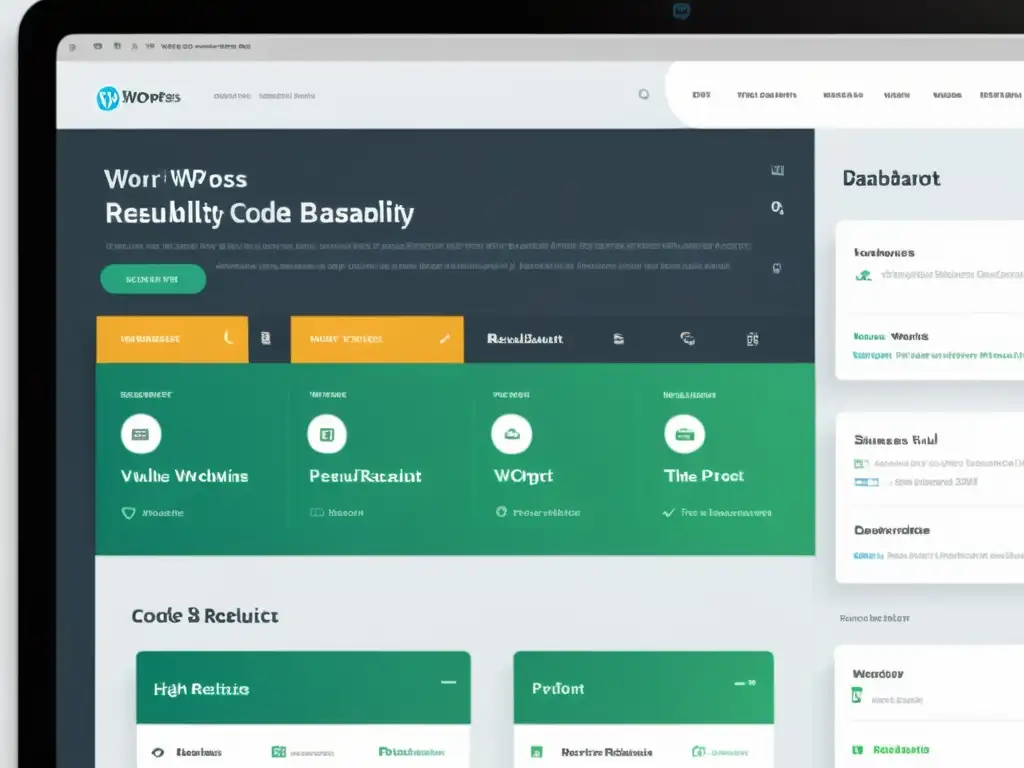Viewport: 1024px width, 768px height.
Task: Click the Vialle Wichmins heading
Action: [185, 476]
